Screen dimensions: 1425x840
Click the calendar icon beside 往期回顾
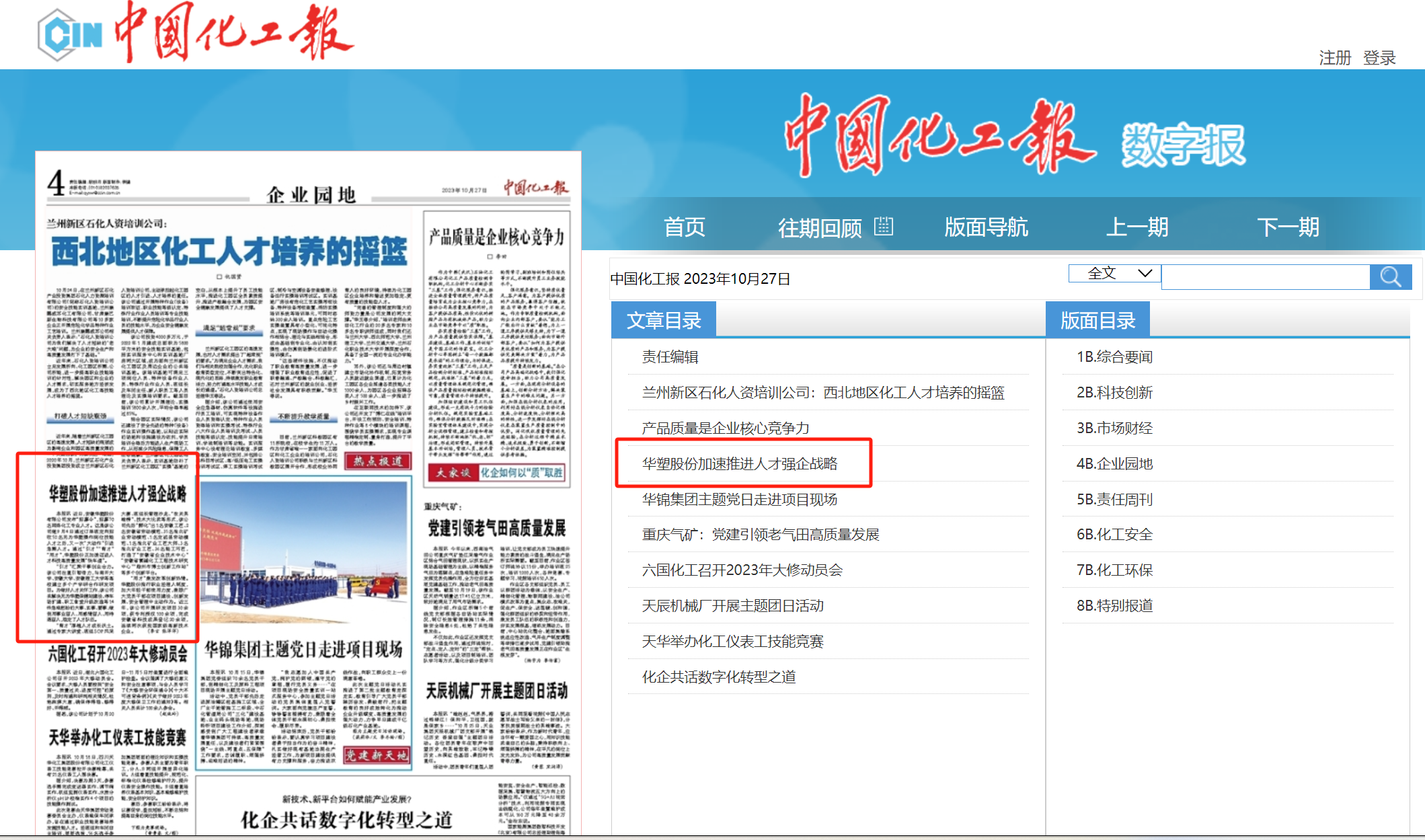(883, 227)
